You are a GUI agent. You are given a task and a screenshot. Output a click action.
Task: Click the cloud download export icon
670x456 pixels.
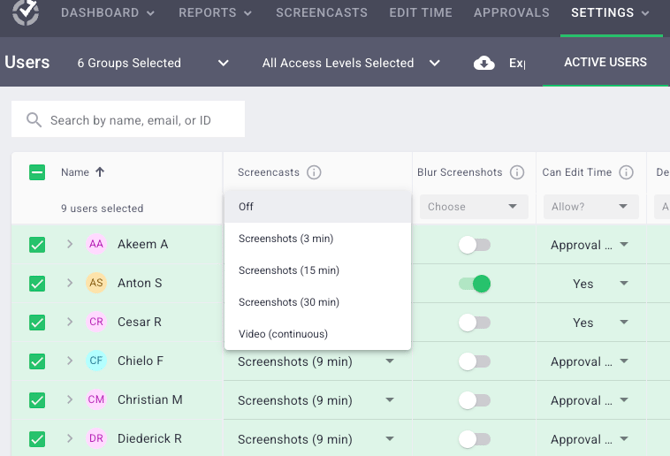pyautogui.click(x=484, y=63)
